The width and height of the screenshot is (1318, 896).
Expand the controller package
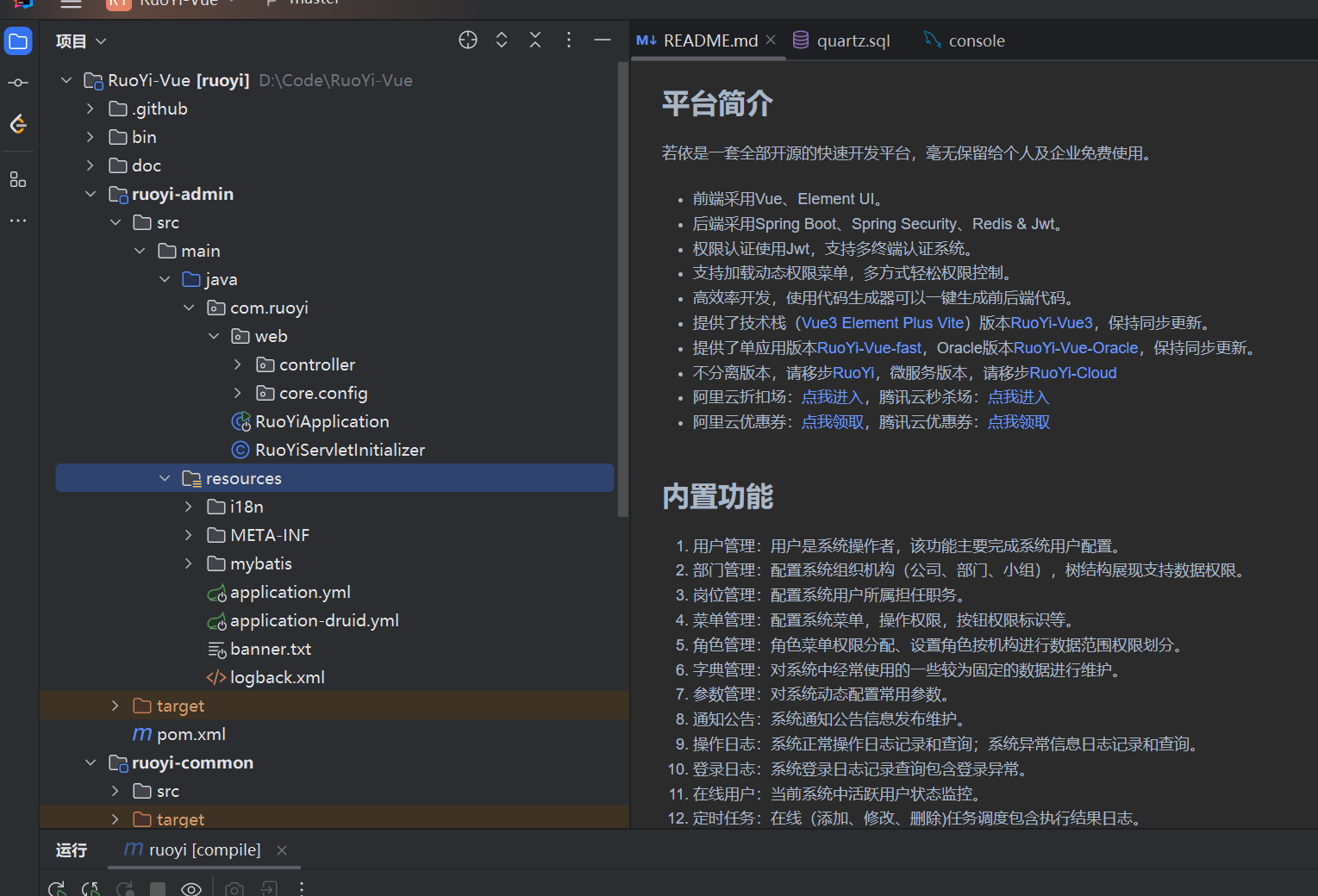pyautogui.click(x=238, y=364)
